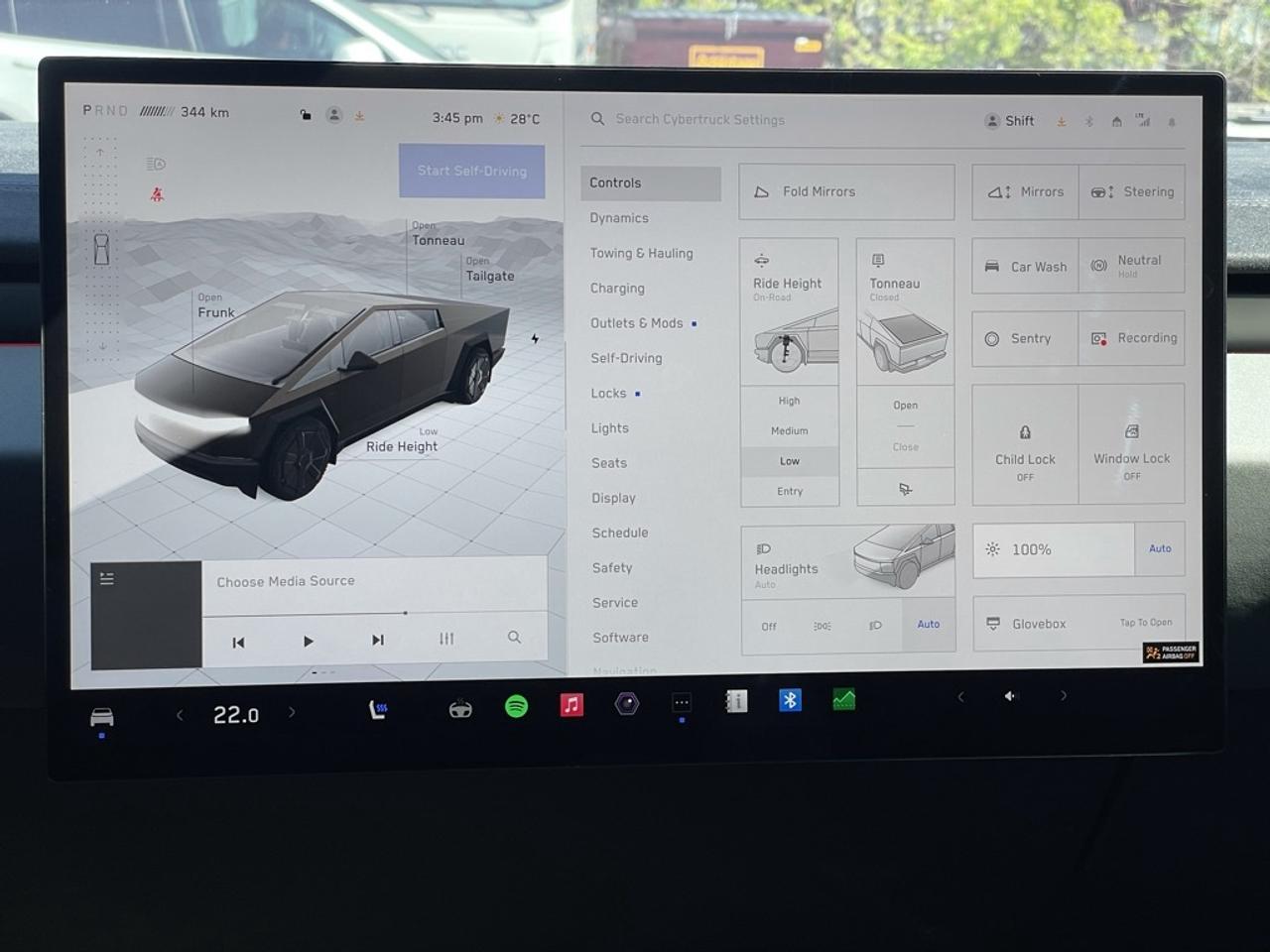Open car controls icon in bottom bar

coord(101,717)
